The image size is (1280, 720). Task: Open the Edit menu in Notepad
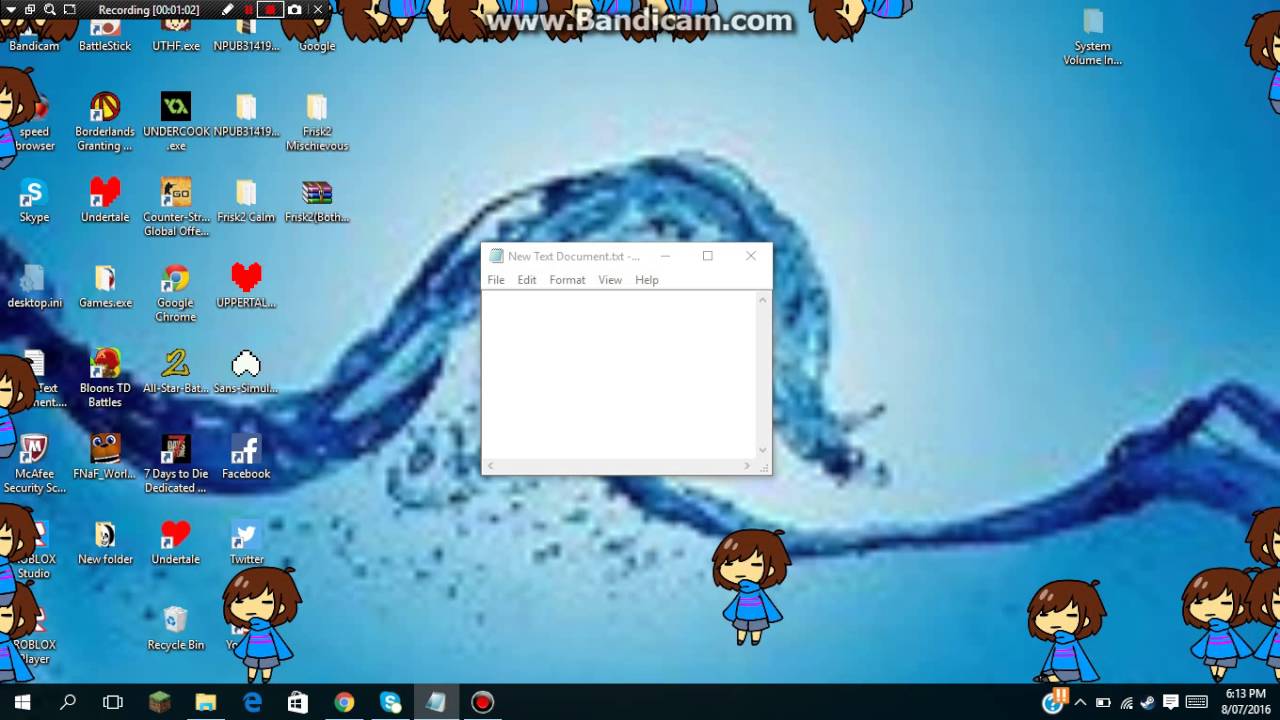[527, 280]
